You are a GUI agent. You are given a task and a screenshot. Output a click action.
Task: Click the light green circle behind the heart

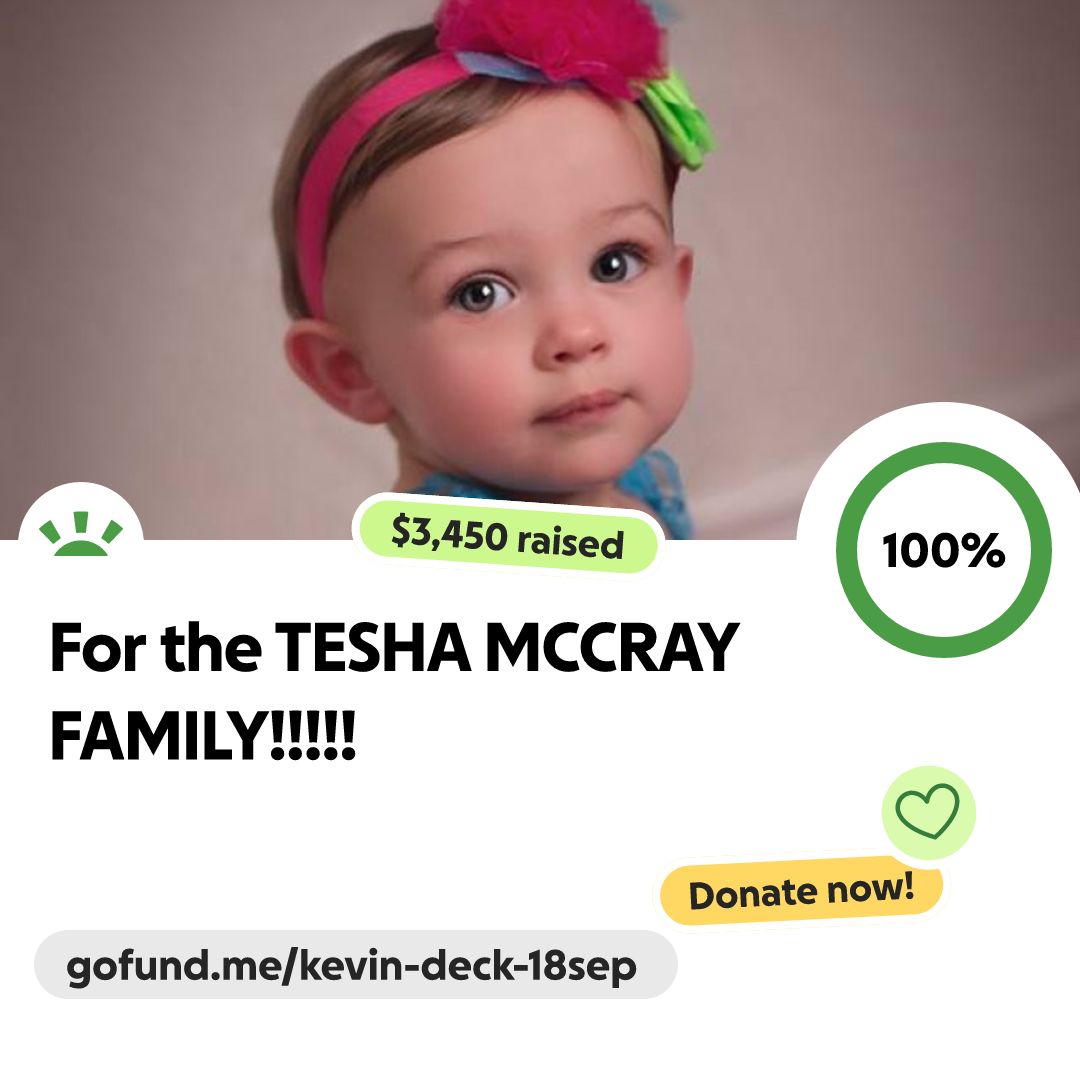(928, 812)
